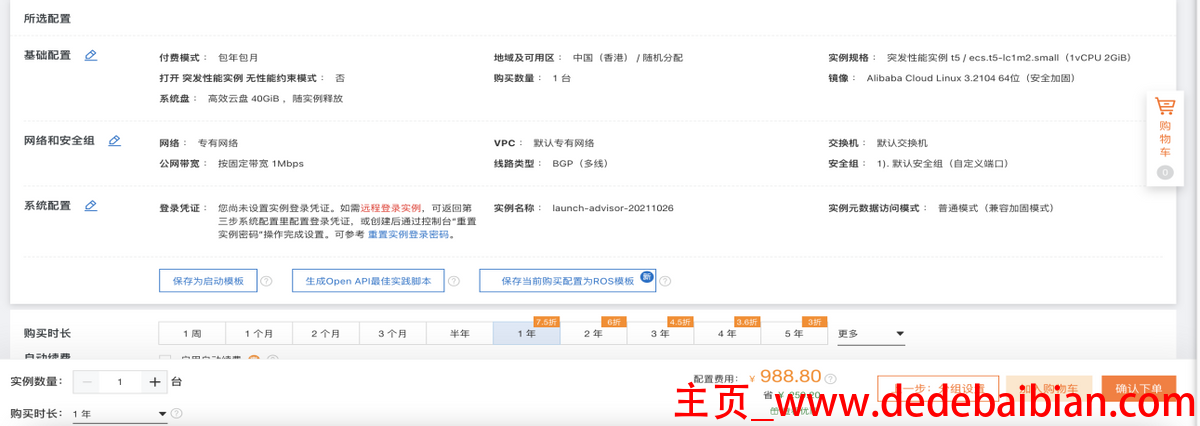Click BGP（多线）line type text
This screenshot has height=426, width=1200.
[x=580, y=163]
